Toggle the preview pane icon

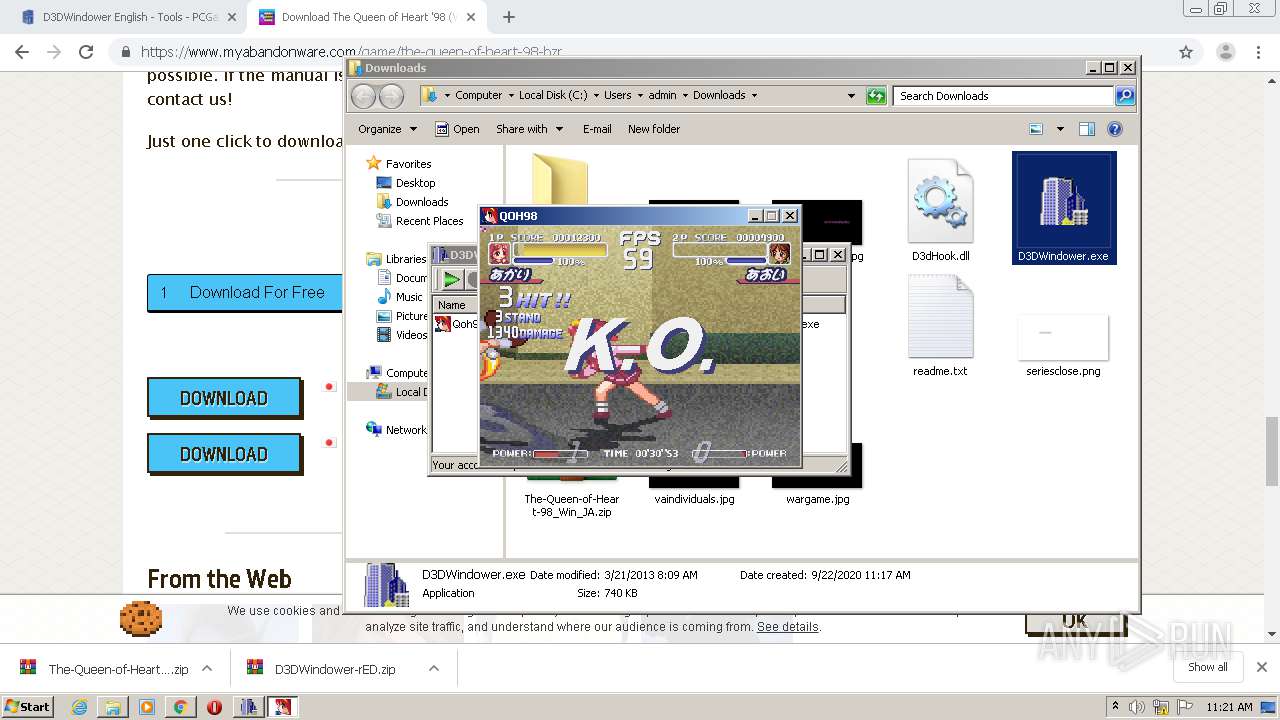tap(1087, 129)
